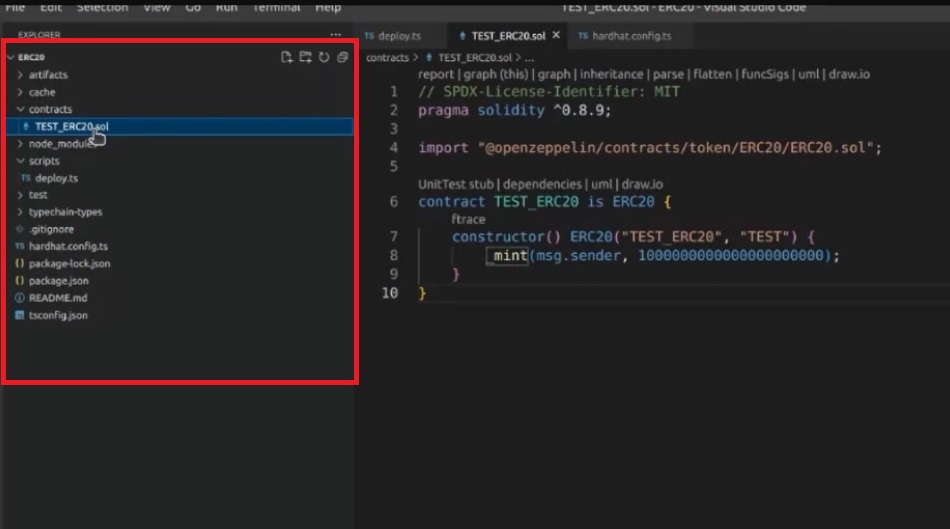
Task: Click the New File icon in Explorer
Action: [287, 57]
